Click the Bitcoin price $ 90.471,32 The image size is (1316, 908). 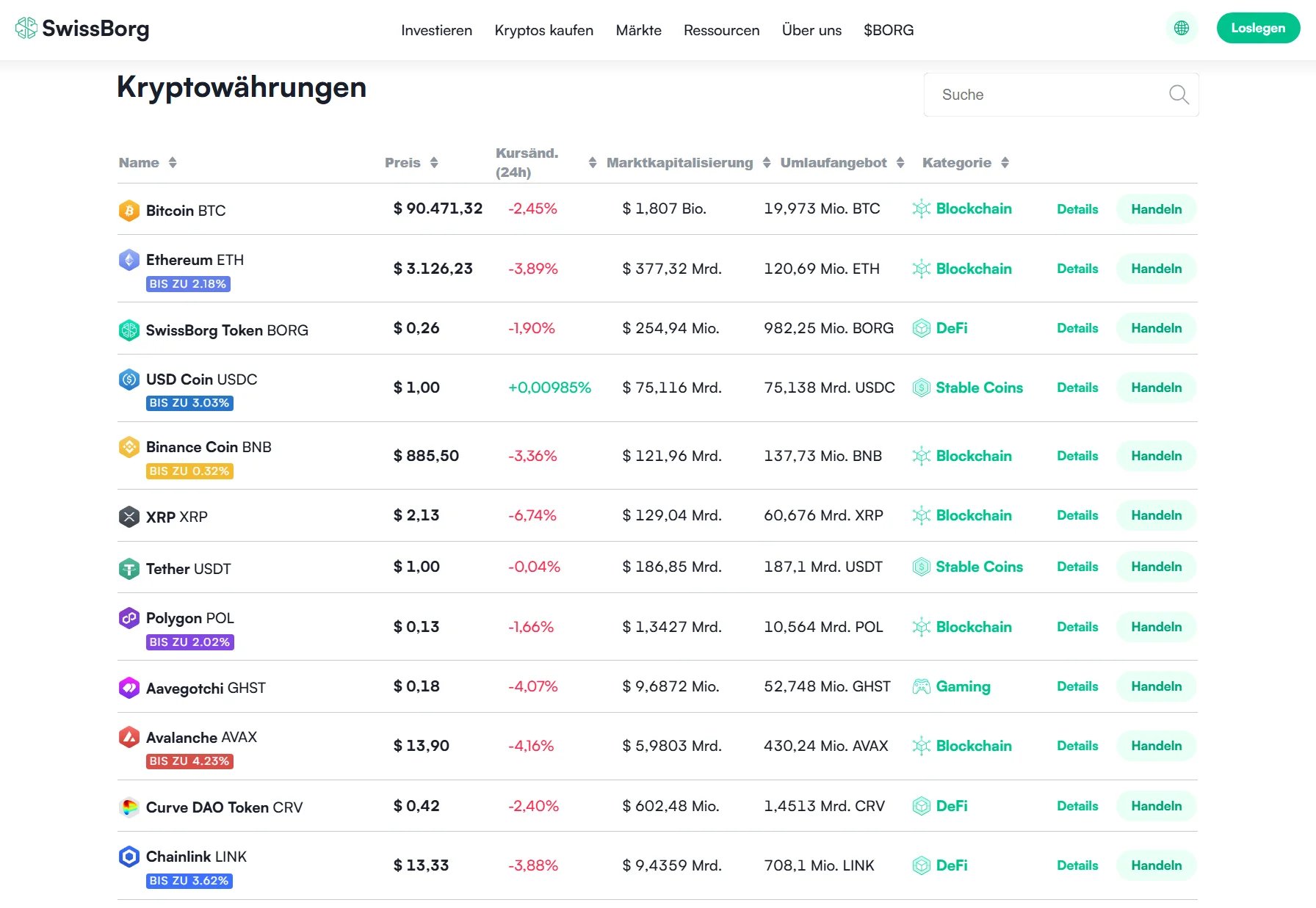coord(438,208)
